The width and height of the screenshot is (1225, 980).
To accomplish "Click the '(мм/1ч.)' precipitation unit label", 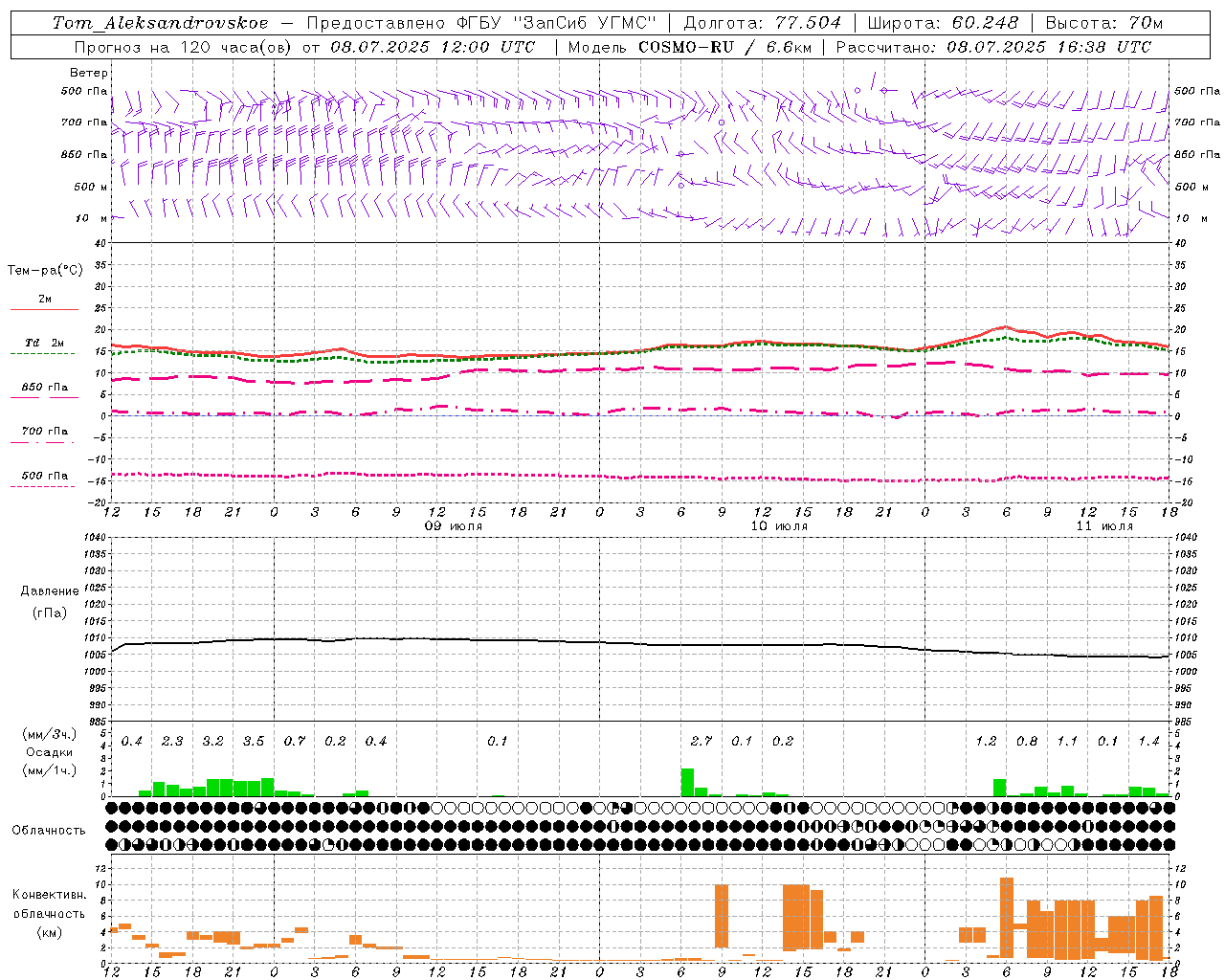I will click(x=49, y=770).
